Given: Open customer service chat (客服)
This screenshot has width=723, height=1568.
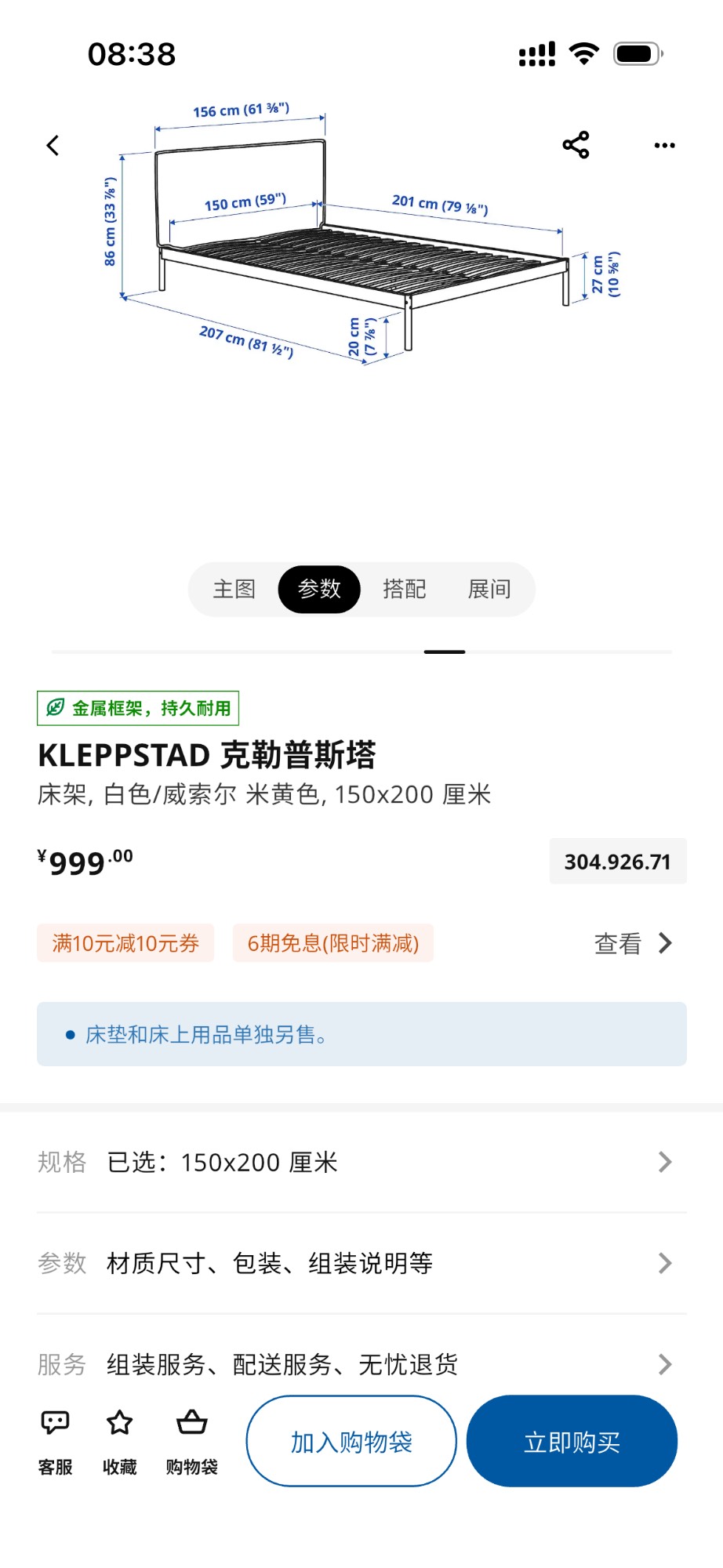Looking at the screenshot, I should [55, 1440].
